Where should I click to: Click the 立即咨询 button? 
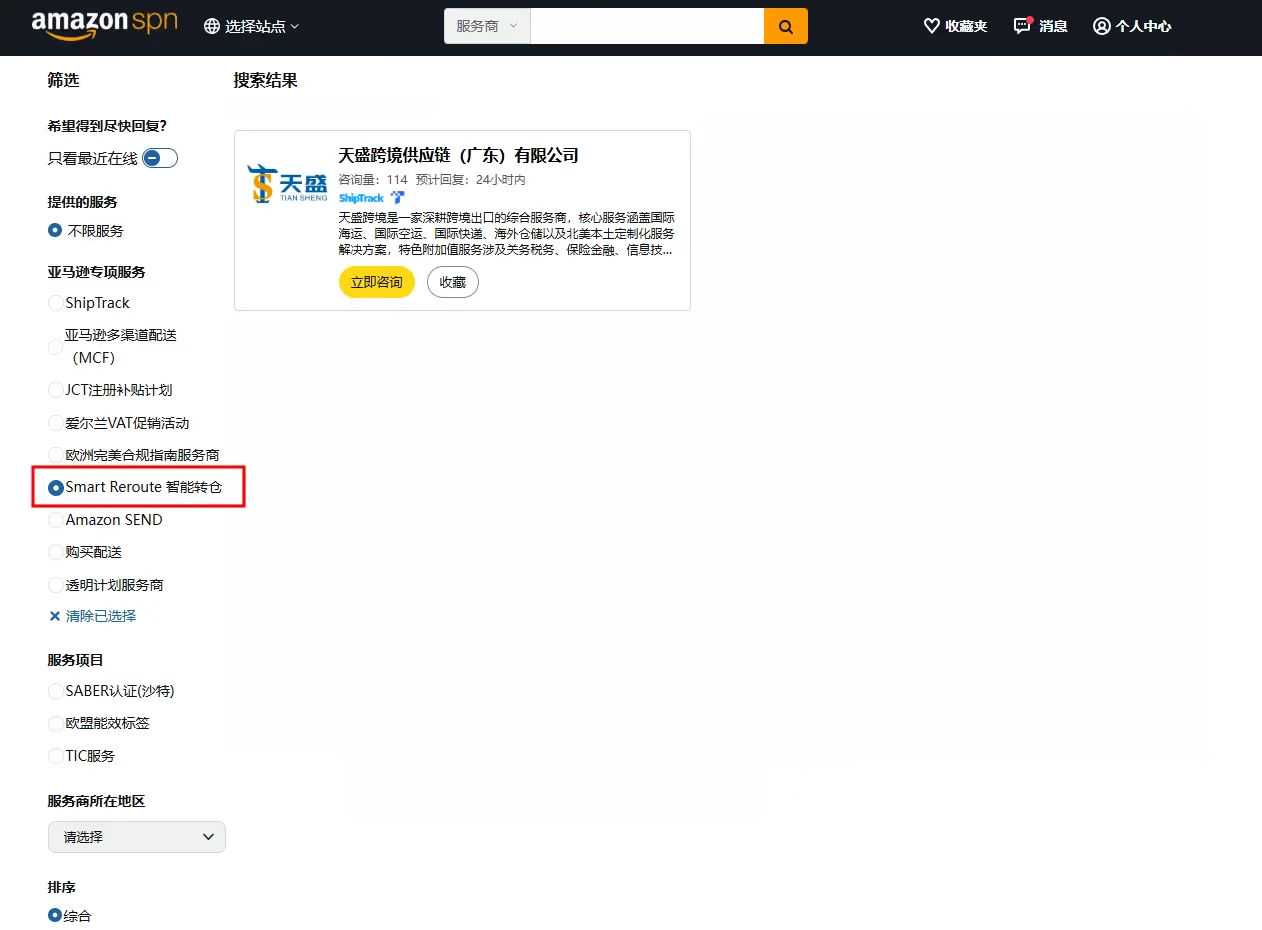(x=377, y=282)
